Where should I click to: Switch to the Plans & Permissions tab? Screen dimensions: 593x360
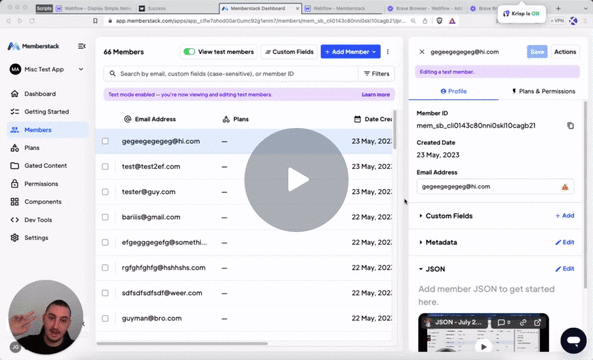[x=543, y=91]
